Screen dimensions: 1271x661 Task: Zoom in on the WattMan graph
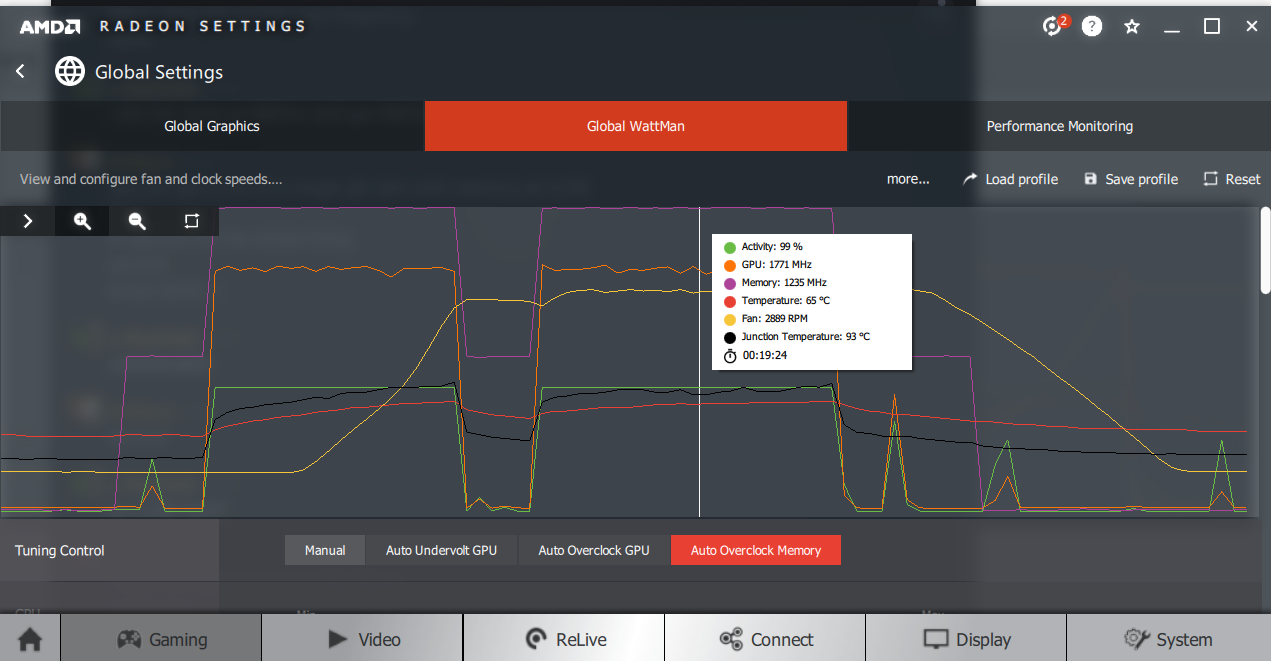point(82,221)
